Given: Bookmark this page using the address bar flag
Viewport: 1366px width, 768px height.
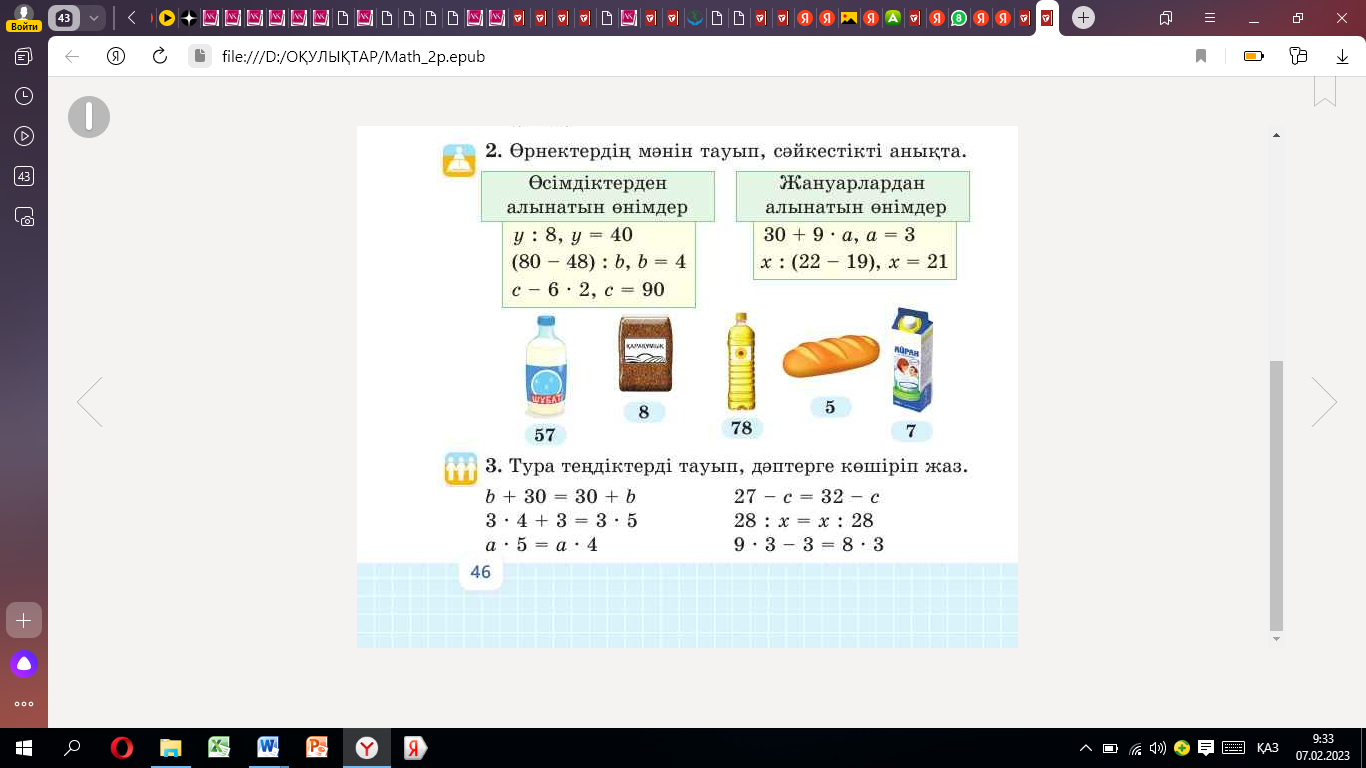Looking at the screenshot, I should click(x=1201, y=57).
